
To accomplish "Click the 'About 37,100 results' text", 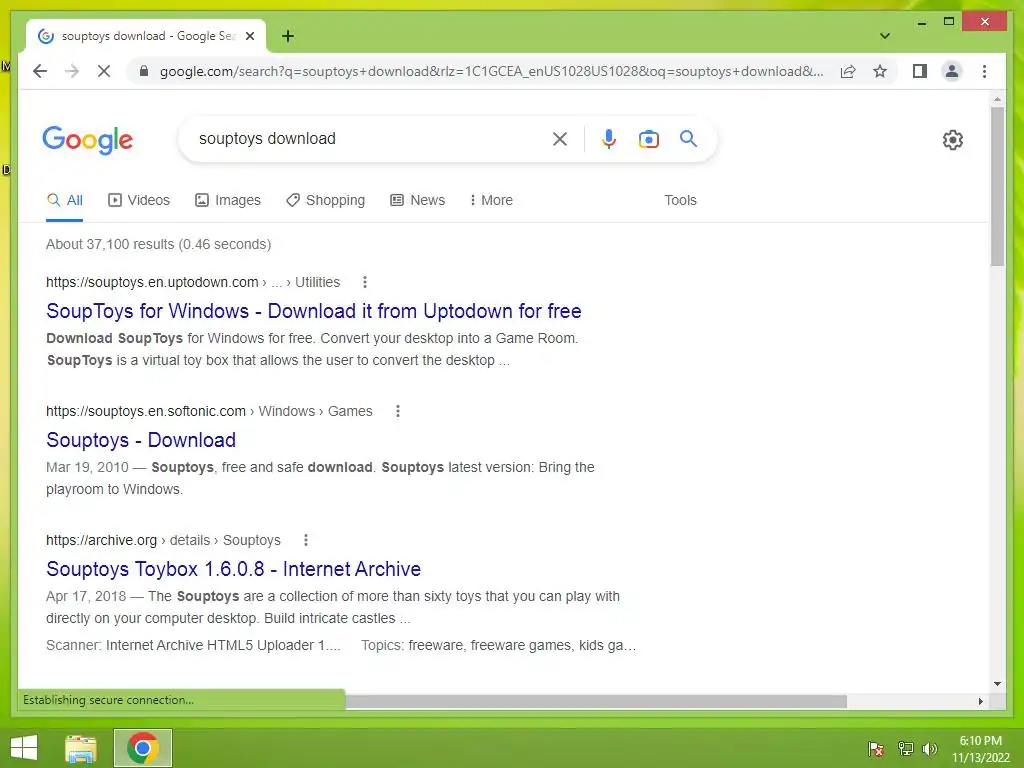I will 158,244.
